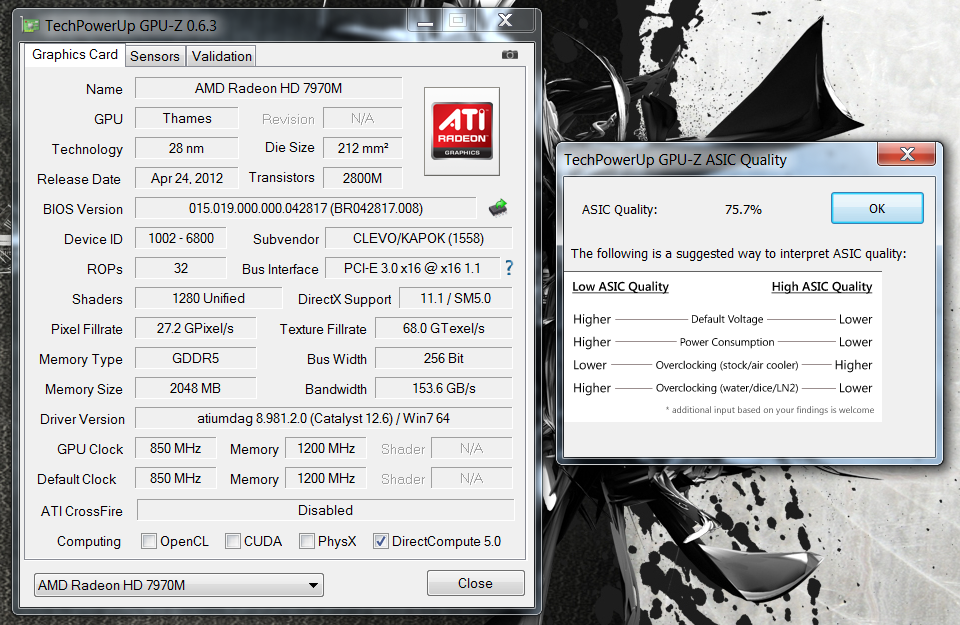
Task: Switch to the Graphics Card tab
Action: (75, 54)
